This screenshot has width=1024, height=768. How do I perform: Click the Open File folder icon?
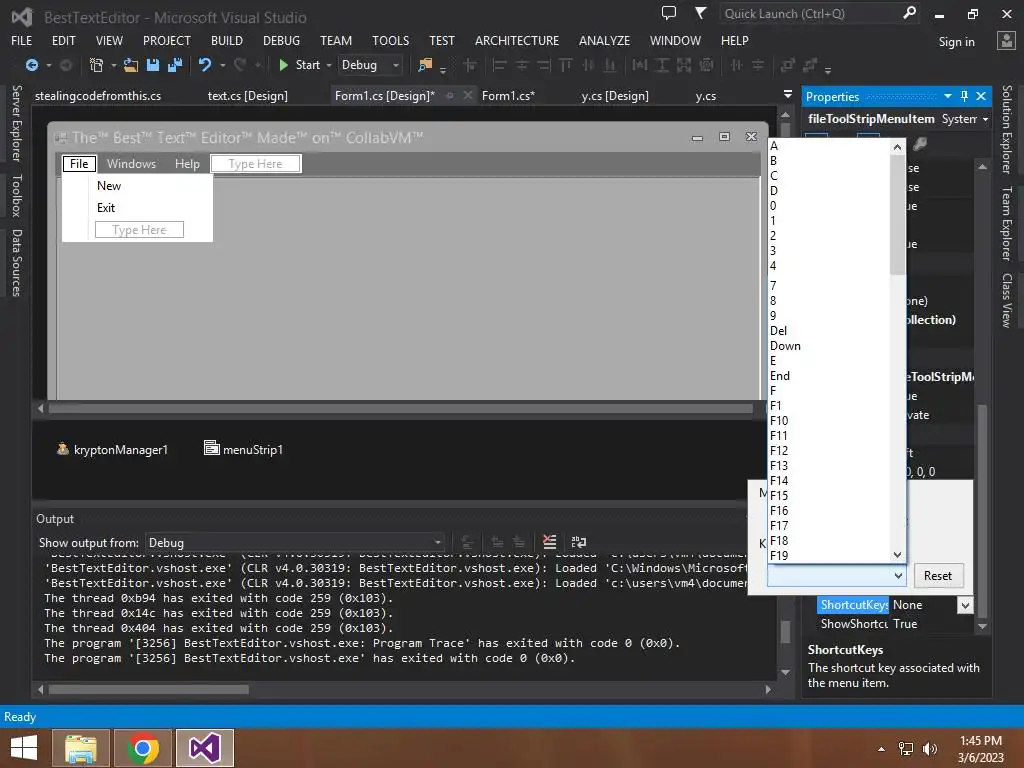pos(131,65)
